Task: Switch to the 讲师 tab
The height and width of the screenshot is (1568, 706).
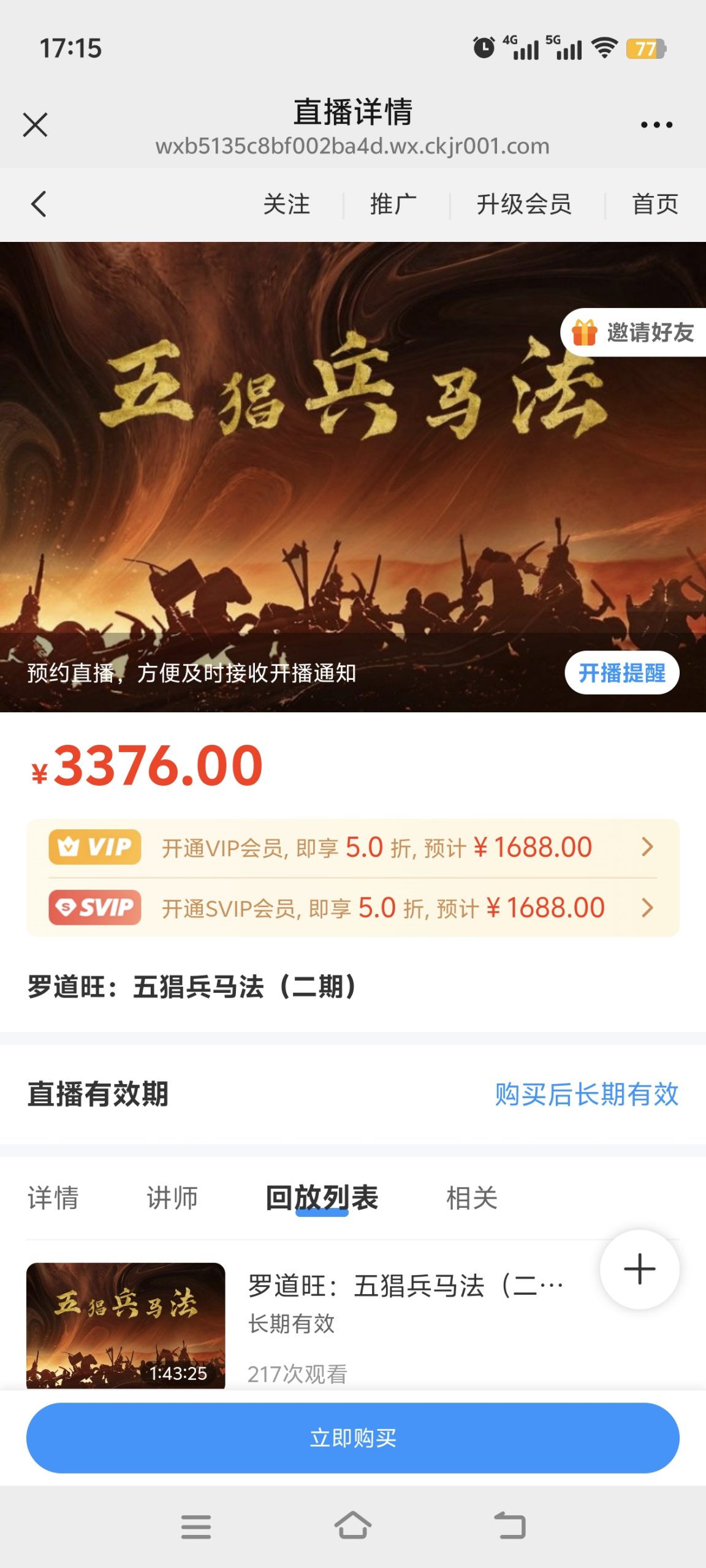Action: (172, 1197)
